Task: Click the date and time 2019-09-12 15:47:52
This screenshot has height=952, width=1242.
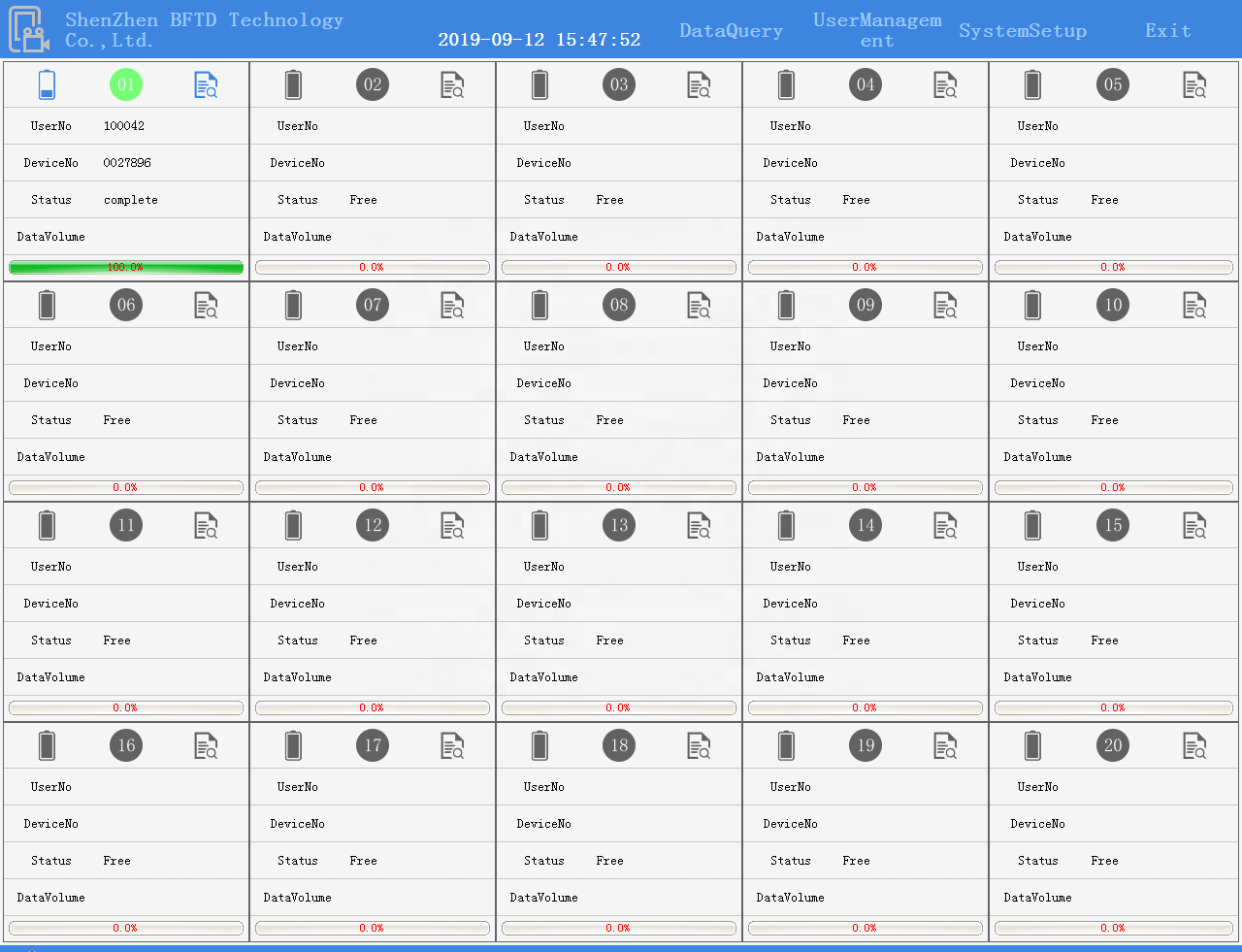Action: (539, 40)
